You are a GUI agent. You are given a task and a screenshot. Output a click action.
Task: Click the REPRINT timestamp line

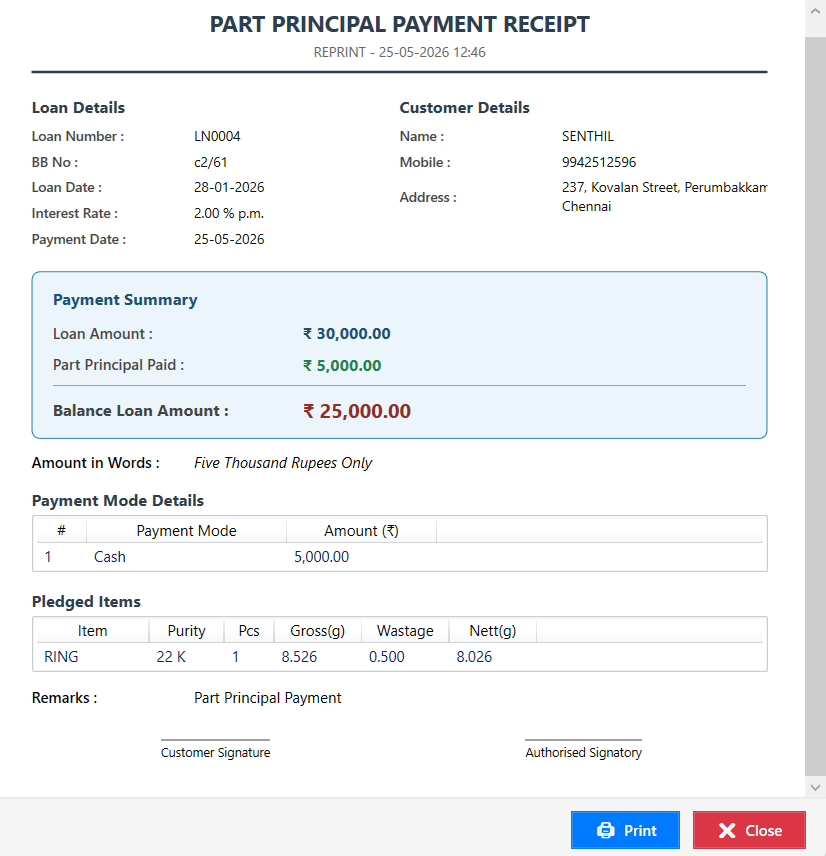click(399, 52)
